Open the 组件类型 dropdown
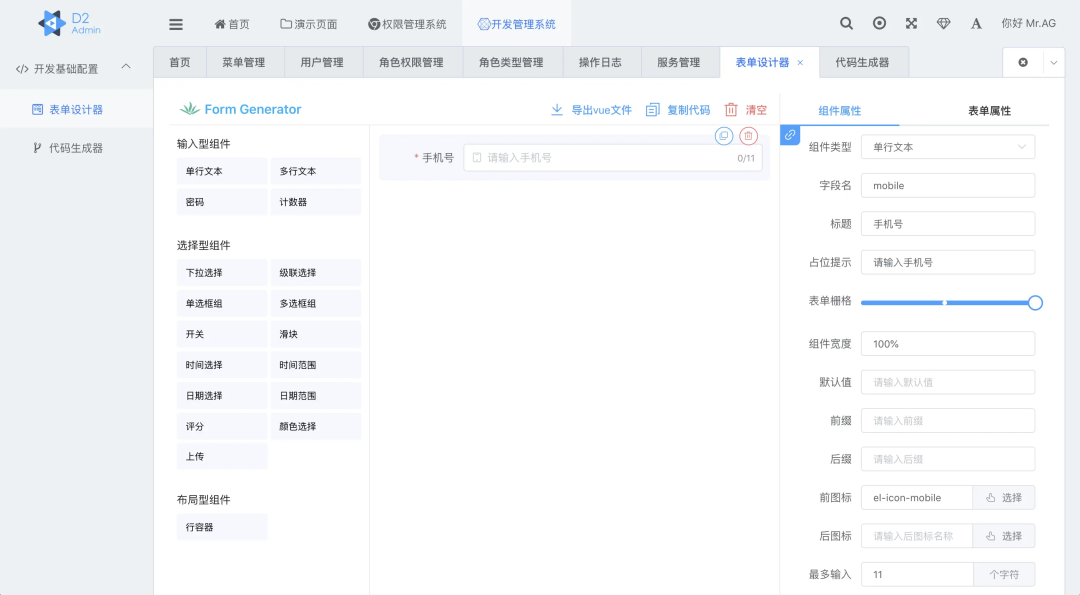Viewport: 1080px width, 595px height. [947, 147]
